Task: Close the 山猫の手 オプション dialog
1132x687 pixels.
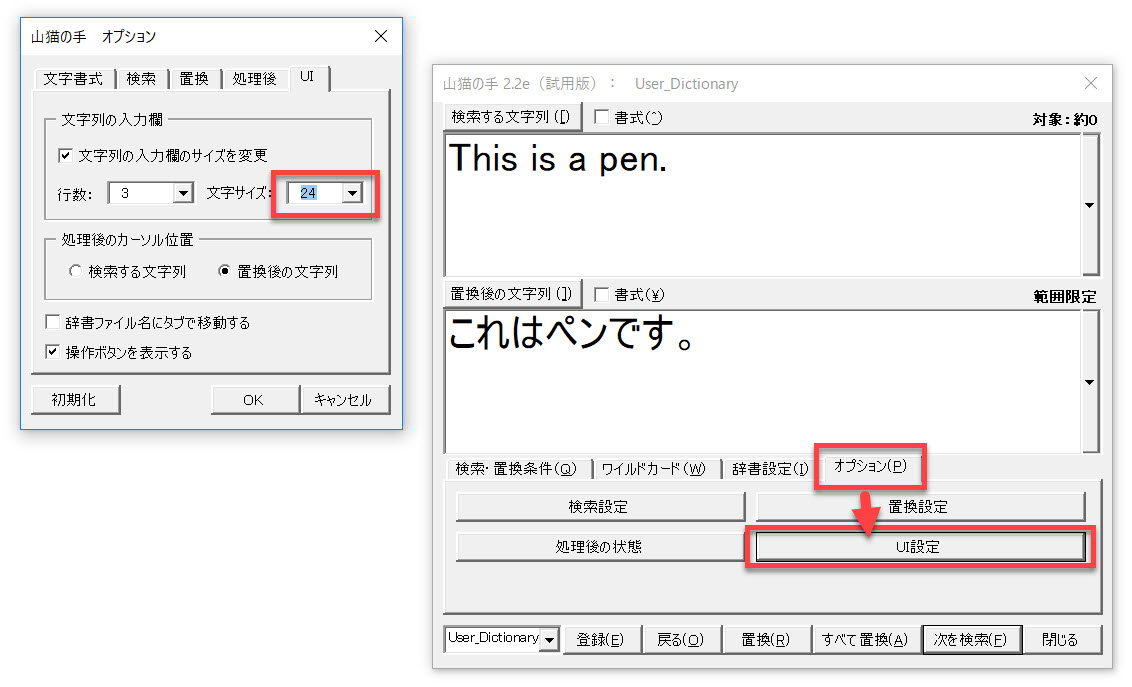Action: point(380,37)
